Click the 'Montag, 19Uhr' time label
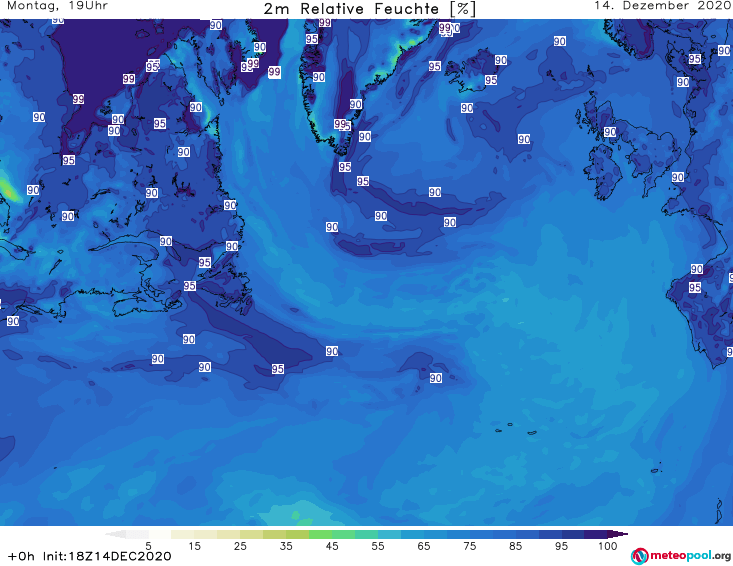The height and width of the screenshot is (566, 733). click(57, 6)
